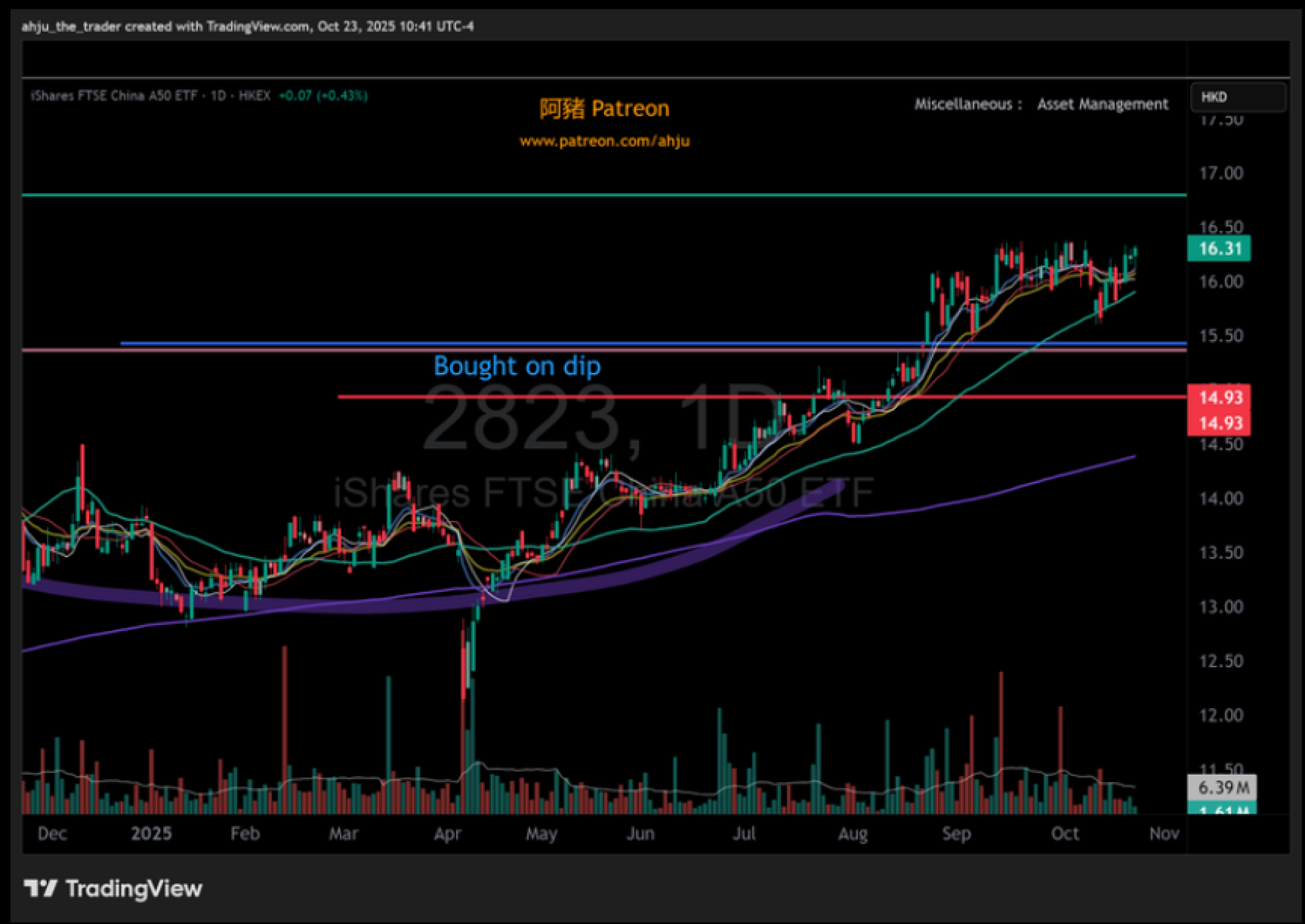Click the Miscellaneous sector label
Screen dimensions: 1305x924
click(x=963, y=104)
